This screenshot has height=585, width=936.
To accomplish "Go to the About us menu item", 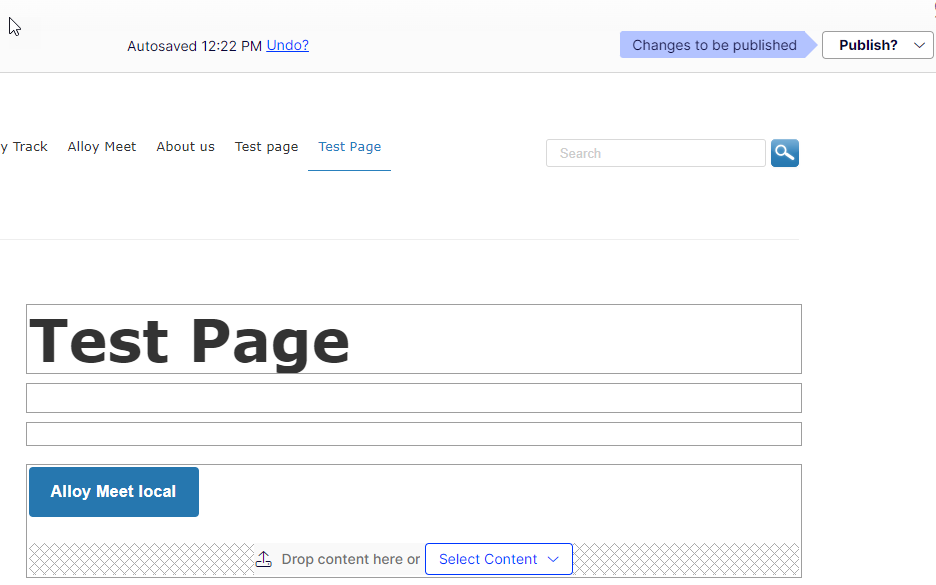I will pos(185,147).
